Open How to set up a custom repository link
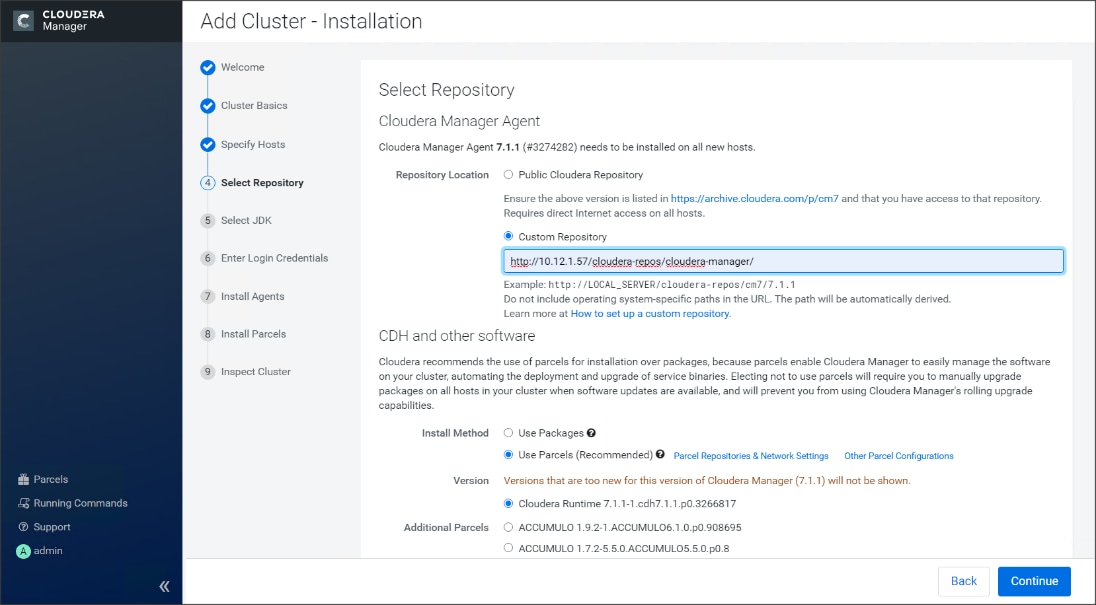 [x=649, y=314]
